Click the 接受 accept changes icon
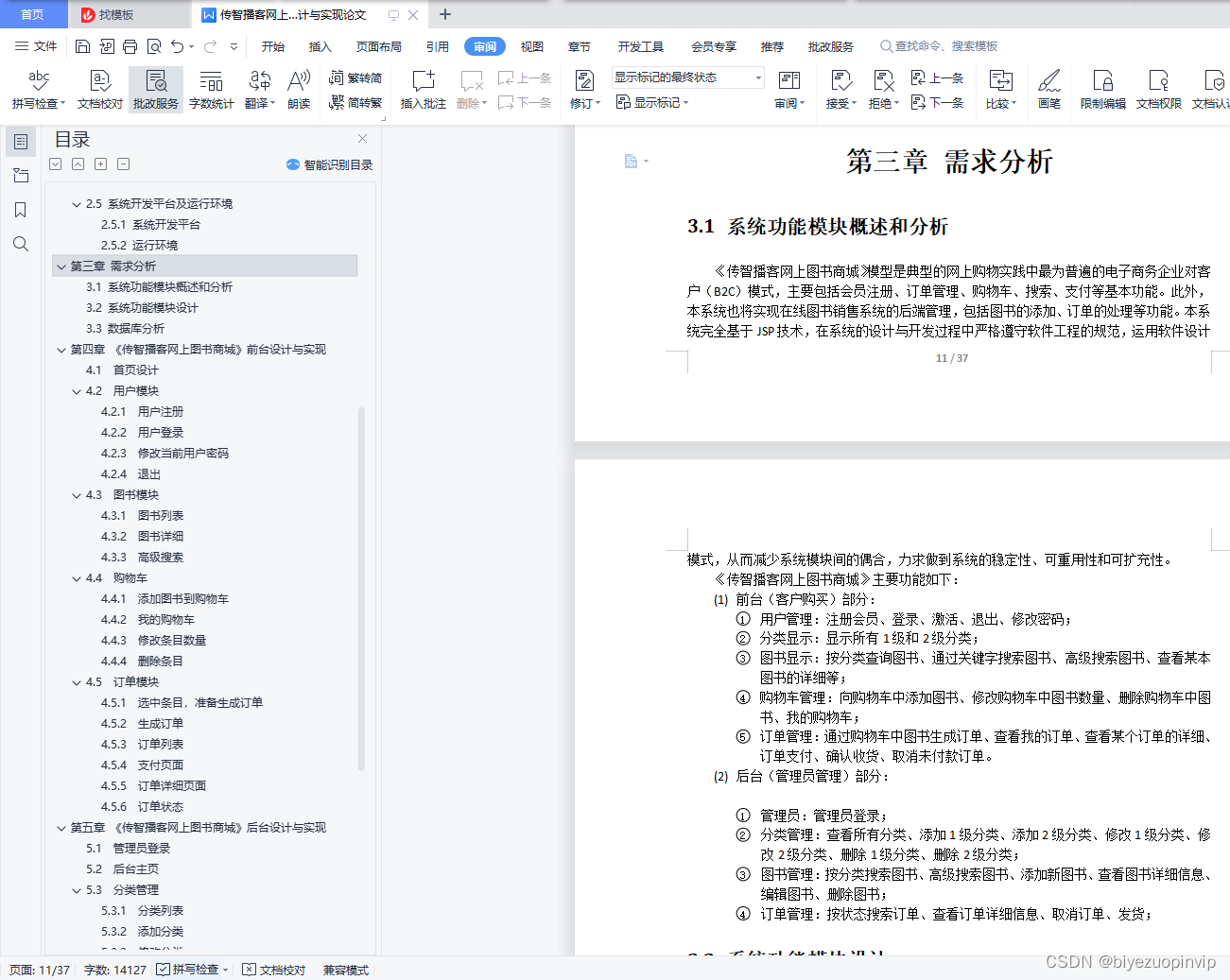Viewport: 1230px width, 980px height. [x=840, y=81]
